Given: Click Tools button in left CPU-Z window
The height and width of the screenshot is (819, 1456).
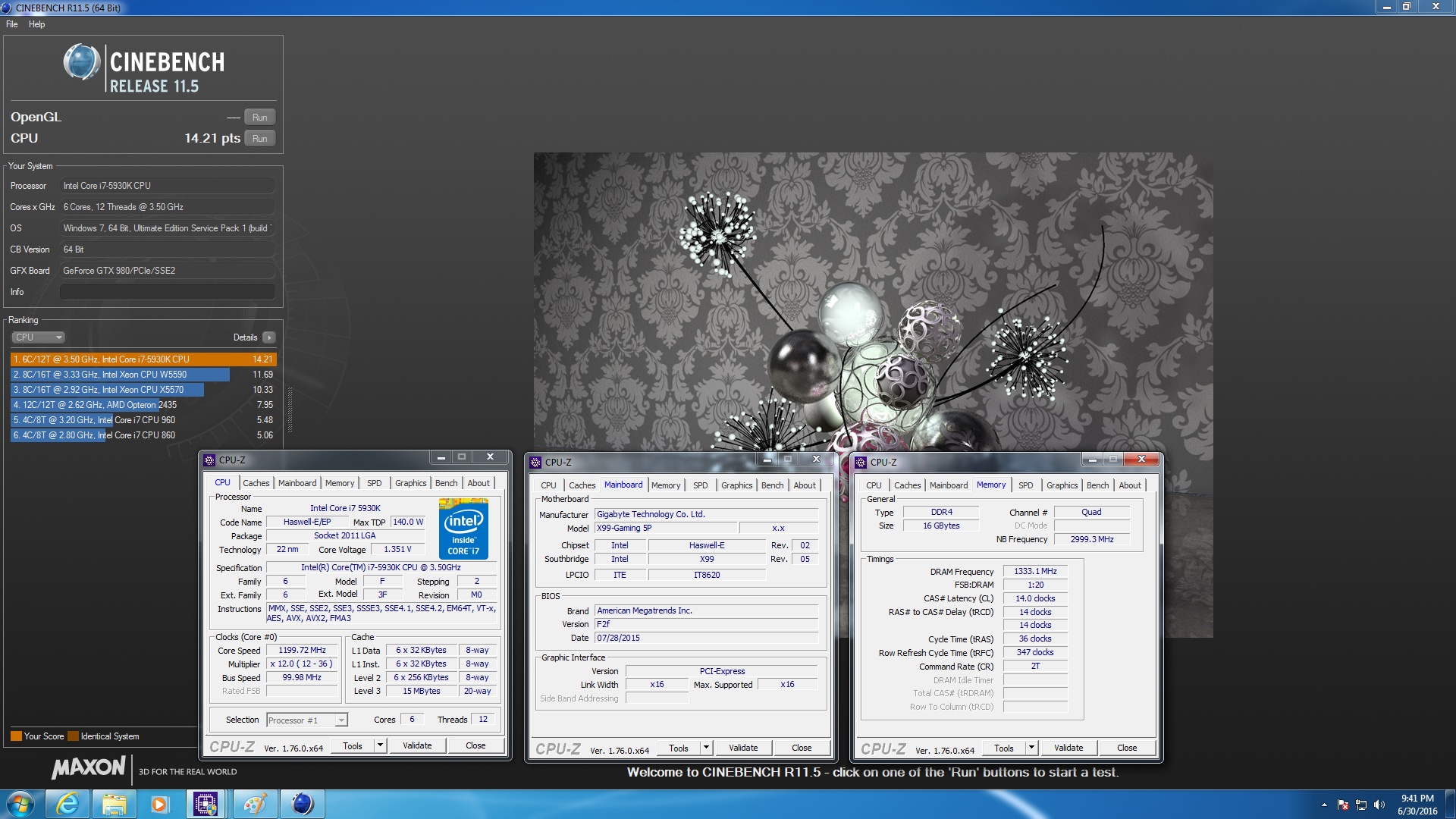Looking at the screenshot, I should click(353, 746).
